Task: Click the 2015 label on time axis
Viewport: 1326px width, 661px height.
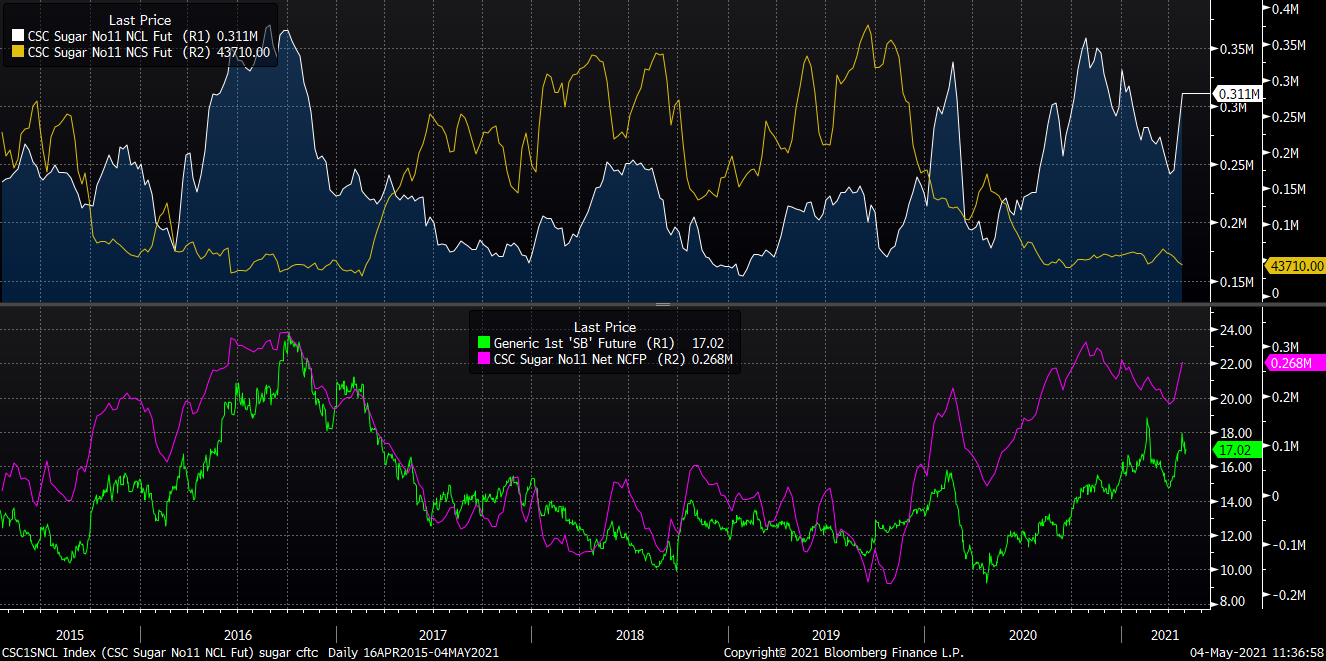Action: point(70,634)
